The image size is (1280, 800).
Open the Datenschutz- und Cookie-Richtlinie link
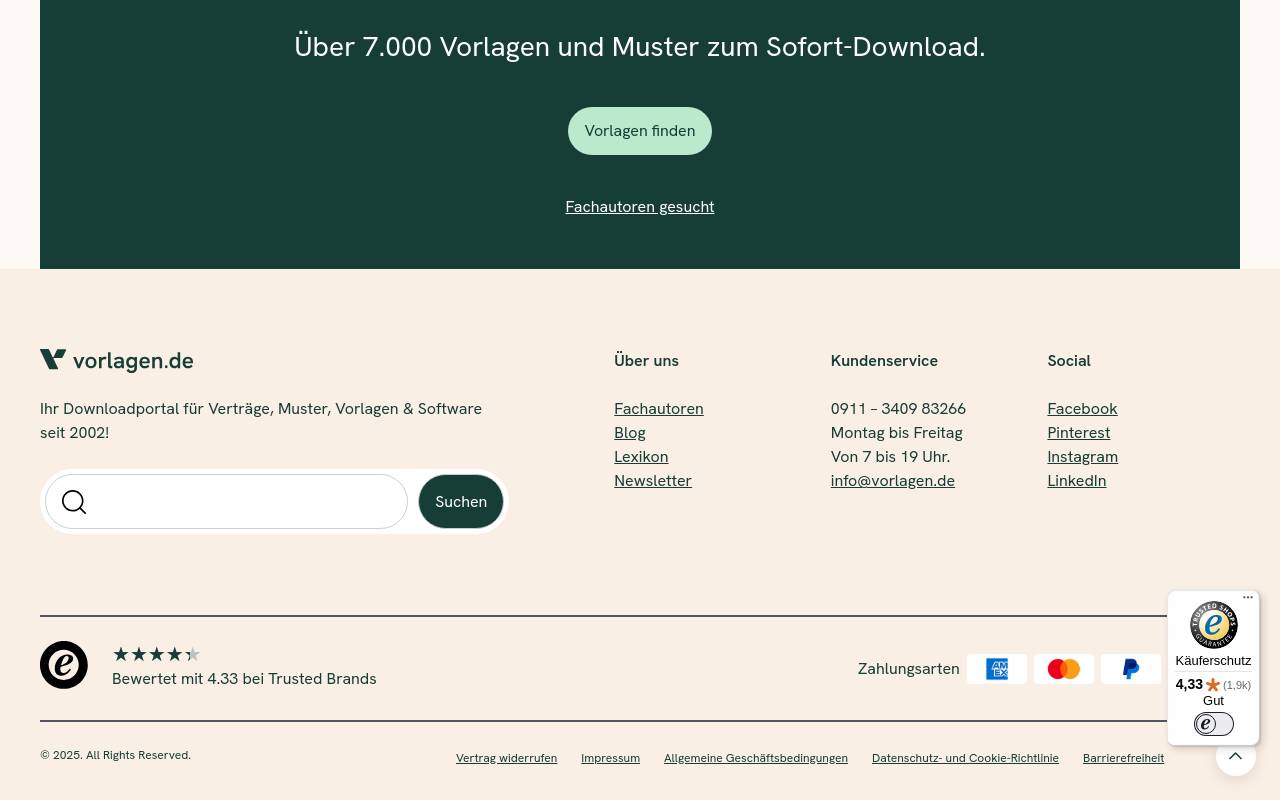click(965, 758)
